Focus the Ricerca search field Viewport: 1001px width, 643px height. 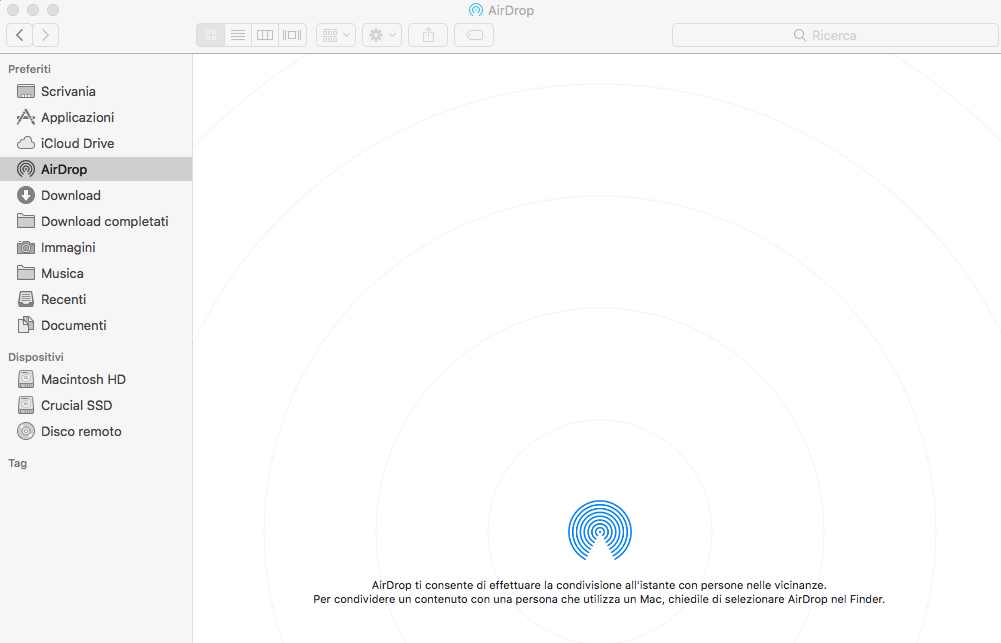click(x=835, y=35)
